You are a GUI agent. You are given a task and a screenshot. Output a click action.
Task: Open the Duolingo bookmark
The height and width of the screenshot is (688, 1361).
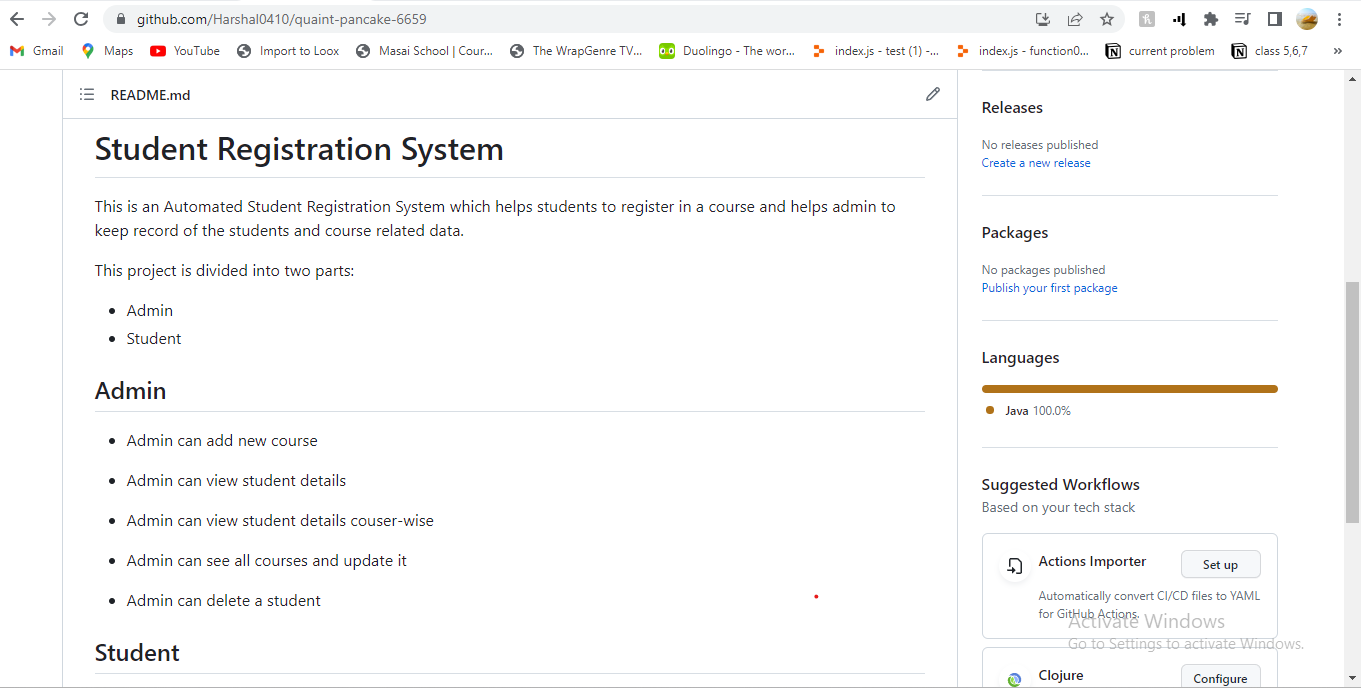tap(727, 51)
